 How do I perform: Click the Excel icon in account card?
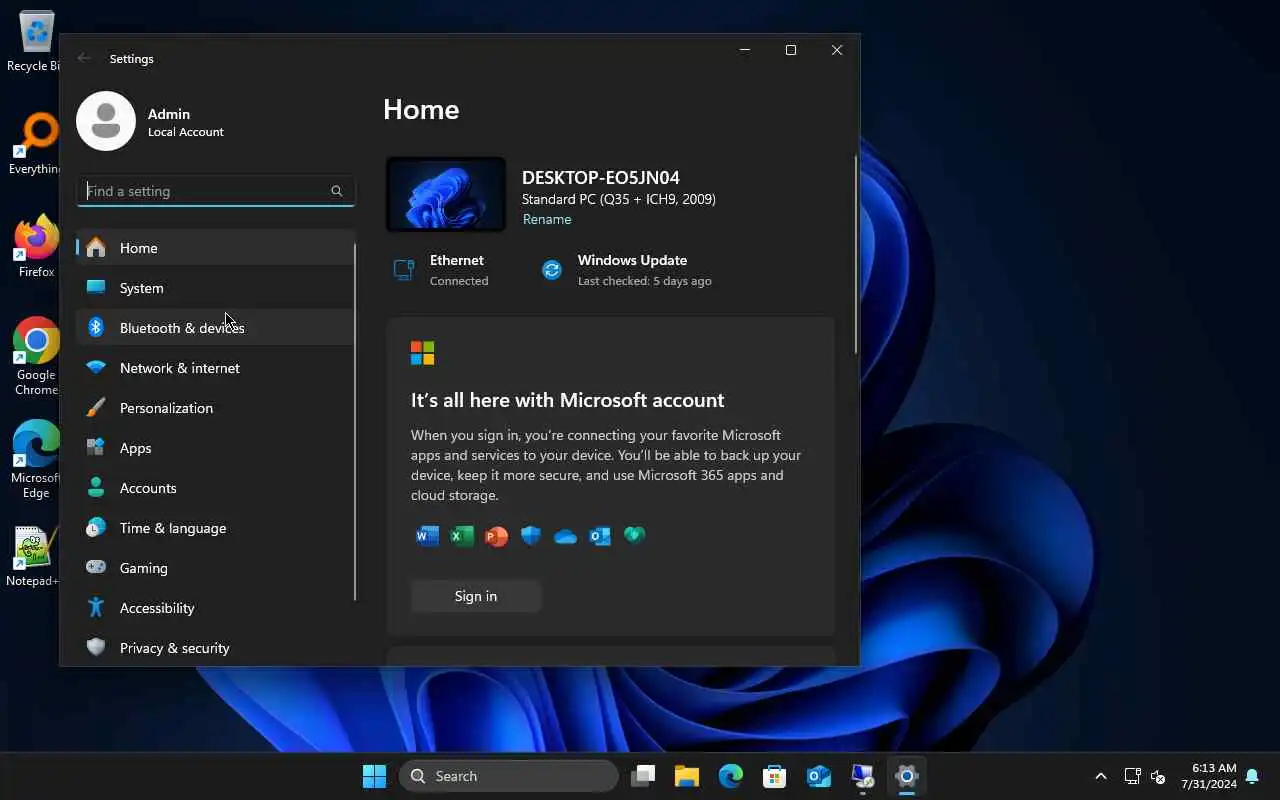coord(461,536)
